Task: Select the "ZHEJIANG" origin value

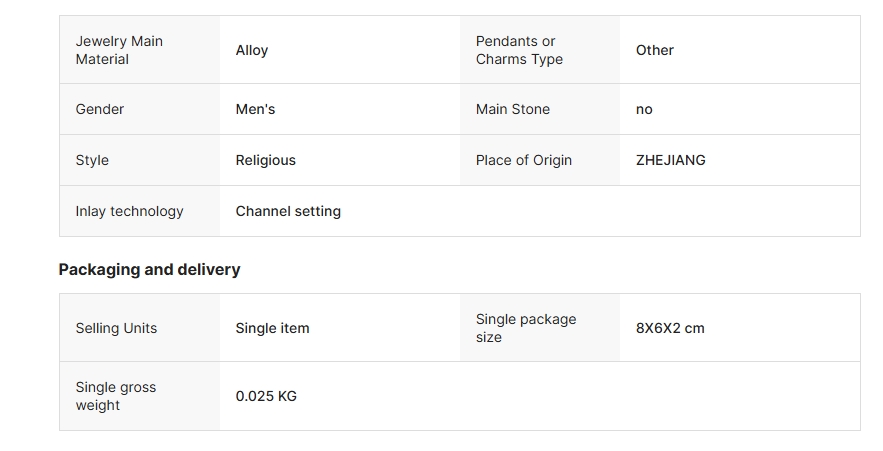Action: tap(671, 160)
